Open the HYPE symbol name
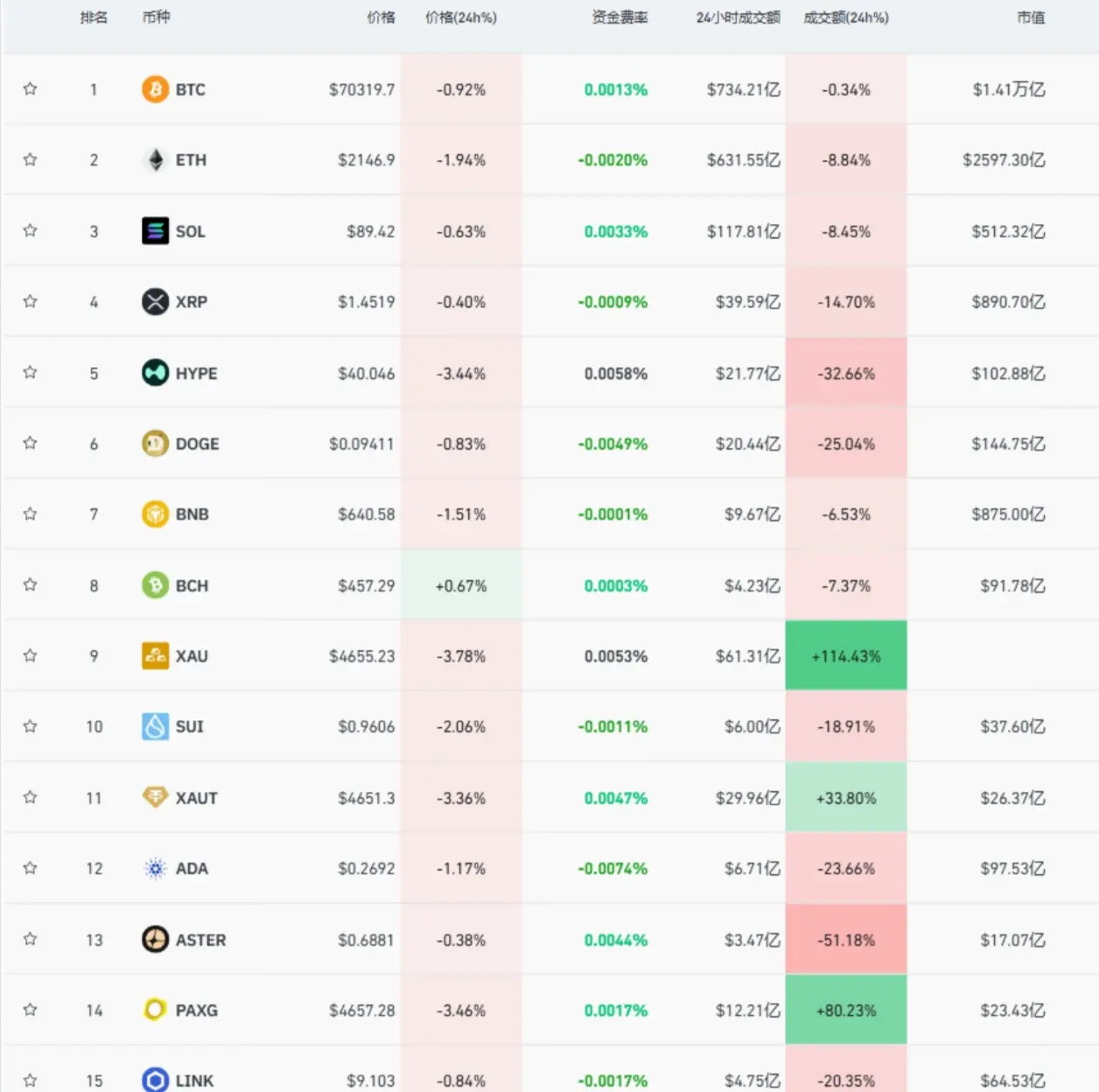Viewport: 1099px width, 1092px height. point(197,373)
